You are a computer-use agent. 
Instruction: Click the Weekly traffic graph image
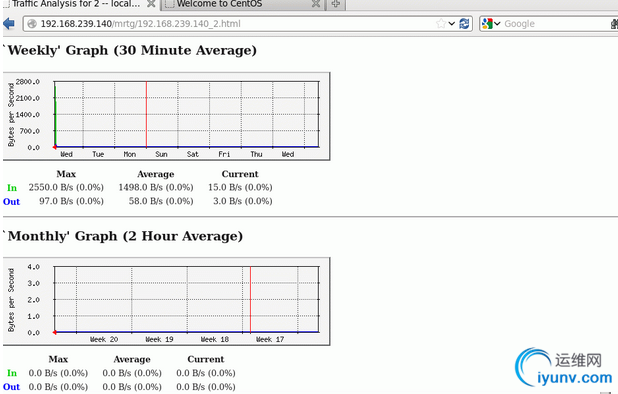(166, 116)
